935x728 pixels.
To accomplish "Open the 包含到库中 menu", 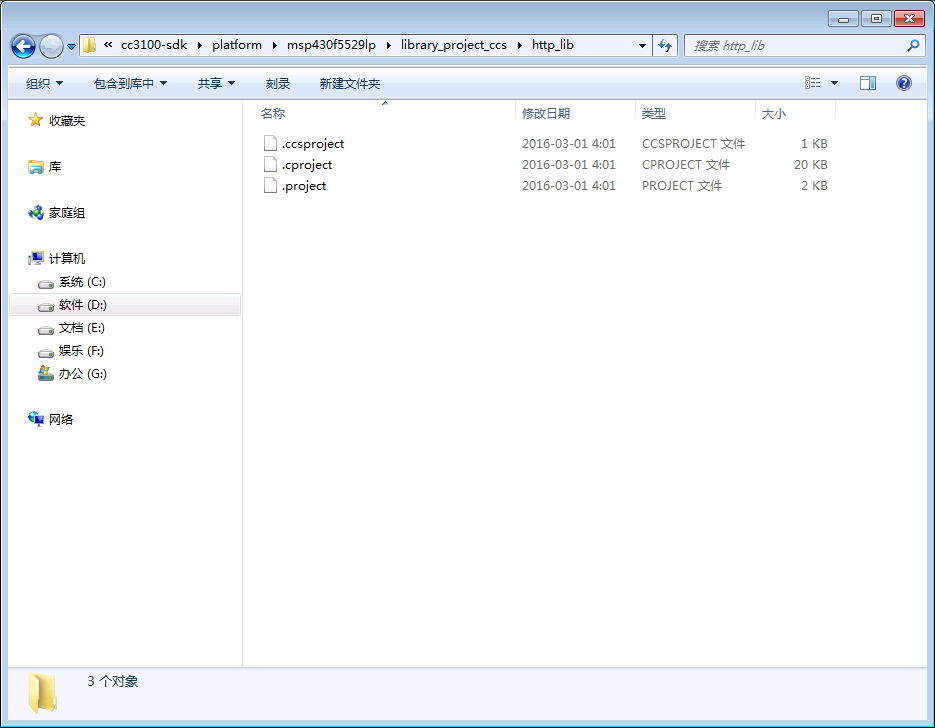I will (130, 83).
